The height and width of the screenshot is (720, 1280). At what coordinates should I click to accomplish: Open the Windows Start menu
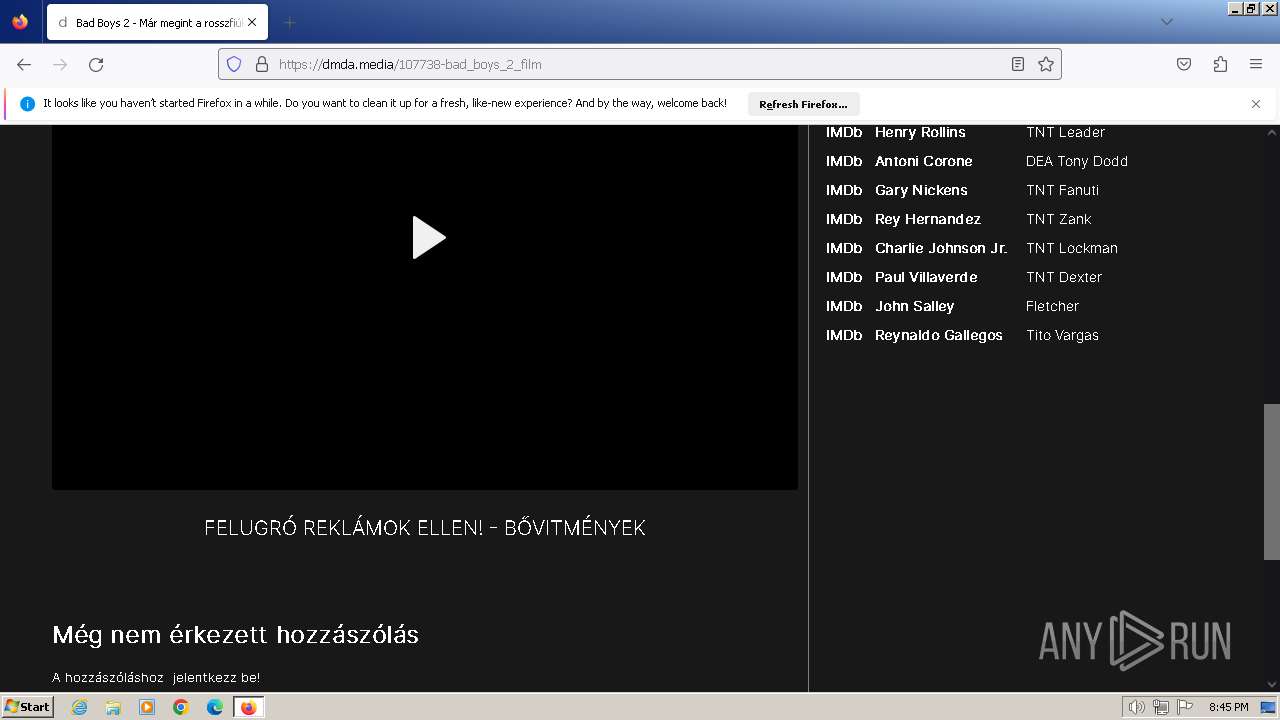pyautogui.click(x=28, y=707)
